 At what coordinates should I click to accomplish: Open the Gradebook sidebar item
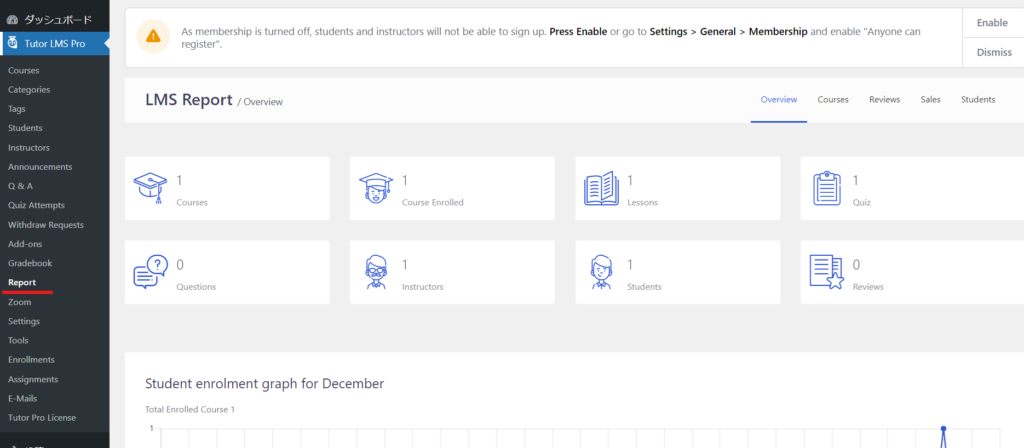coord(29,263)
